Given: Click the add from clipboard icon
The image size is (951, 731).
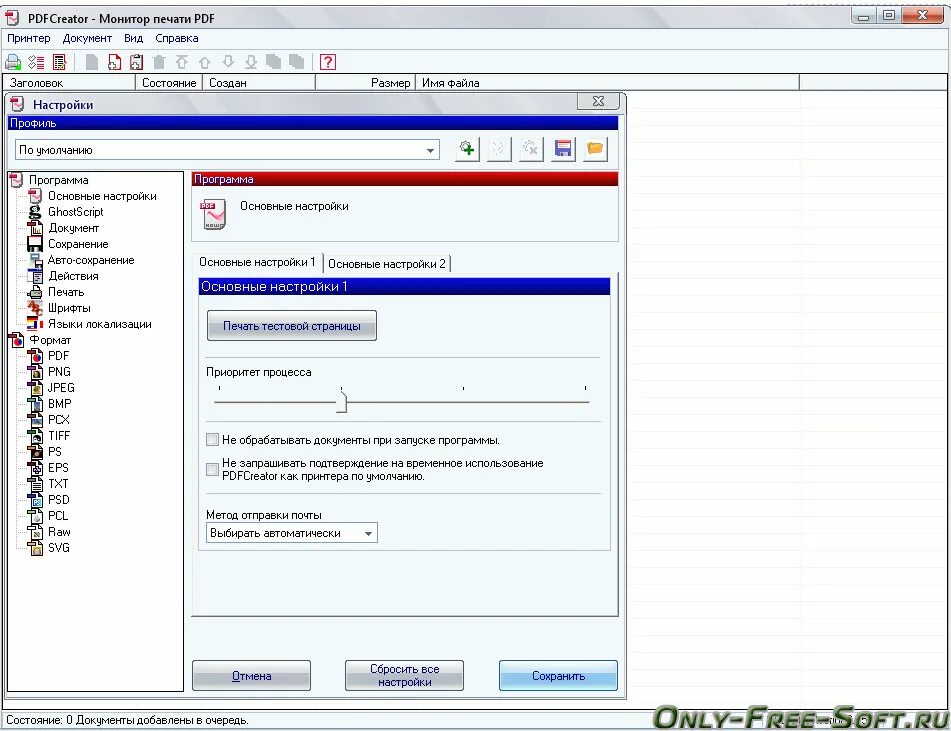Looking at the screenshot, I should 137,62.
